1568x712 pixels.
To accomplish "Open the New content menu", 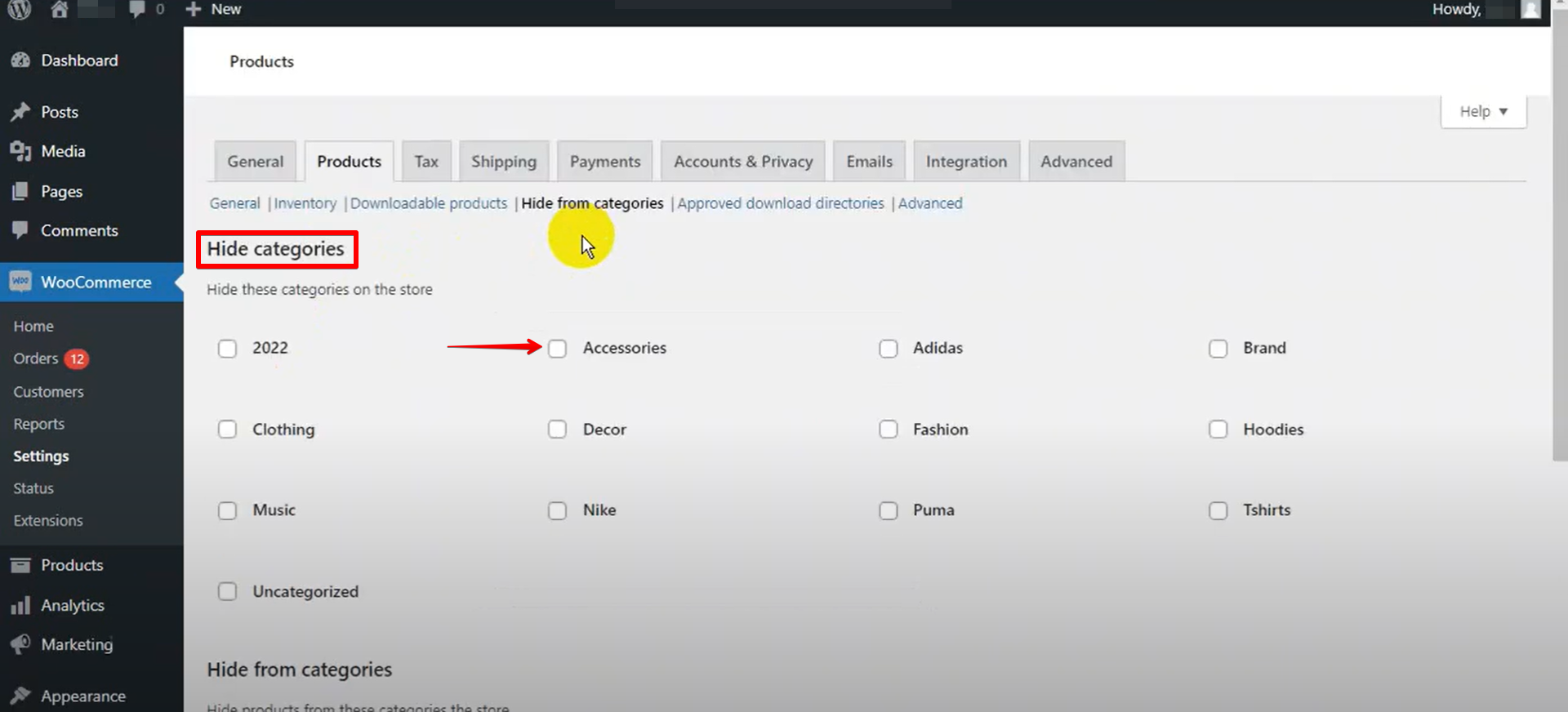I will (214, 9).
